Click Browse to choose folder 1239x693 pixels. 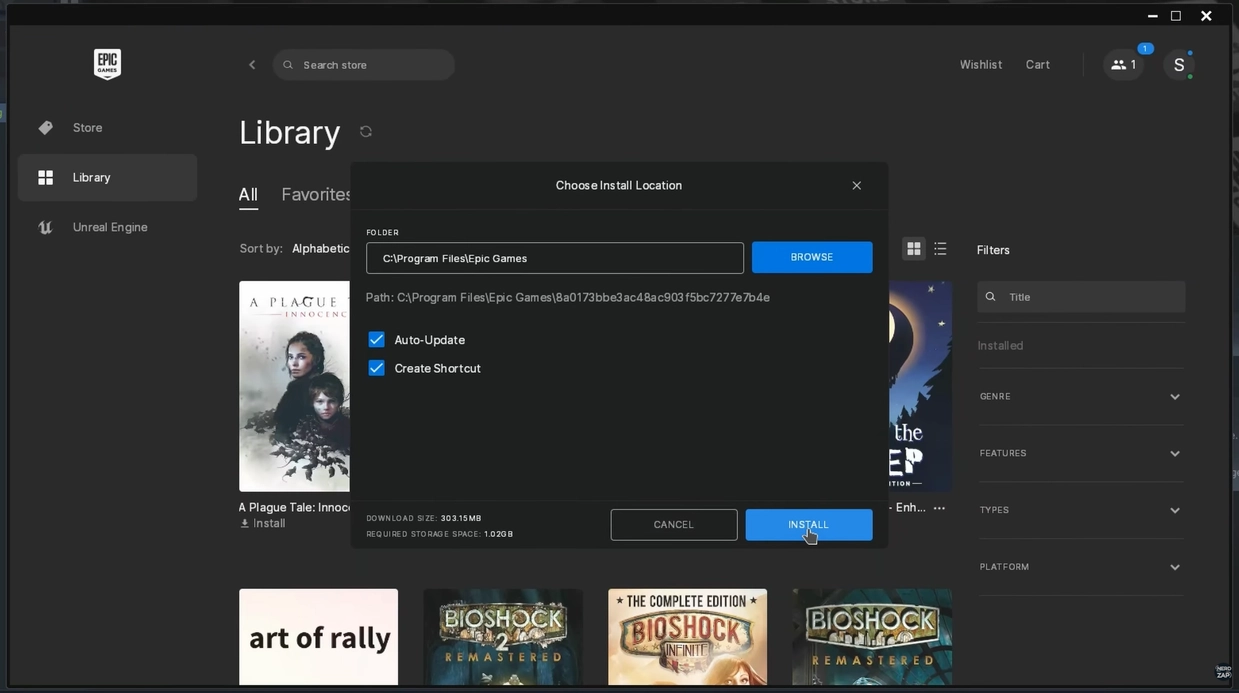tap(811, 257)
